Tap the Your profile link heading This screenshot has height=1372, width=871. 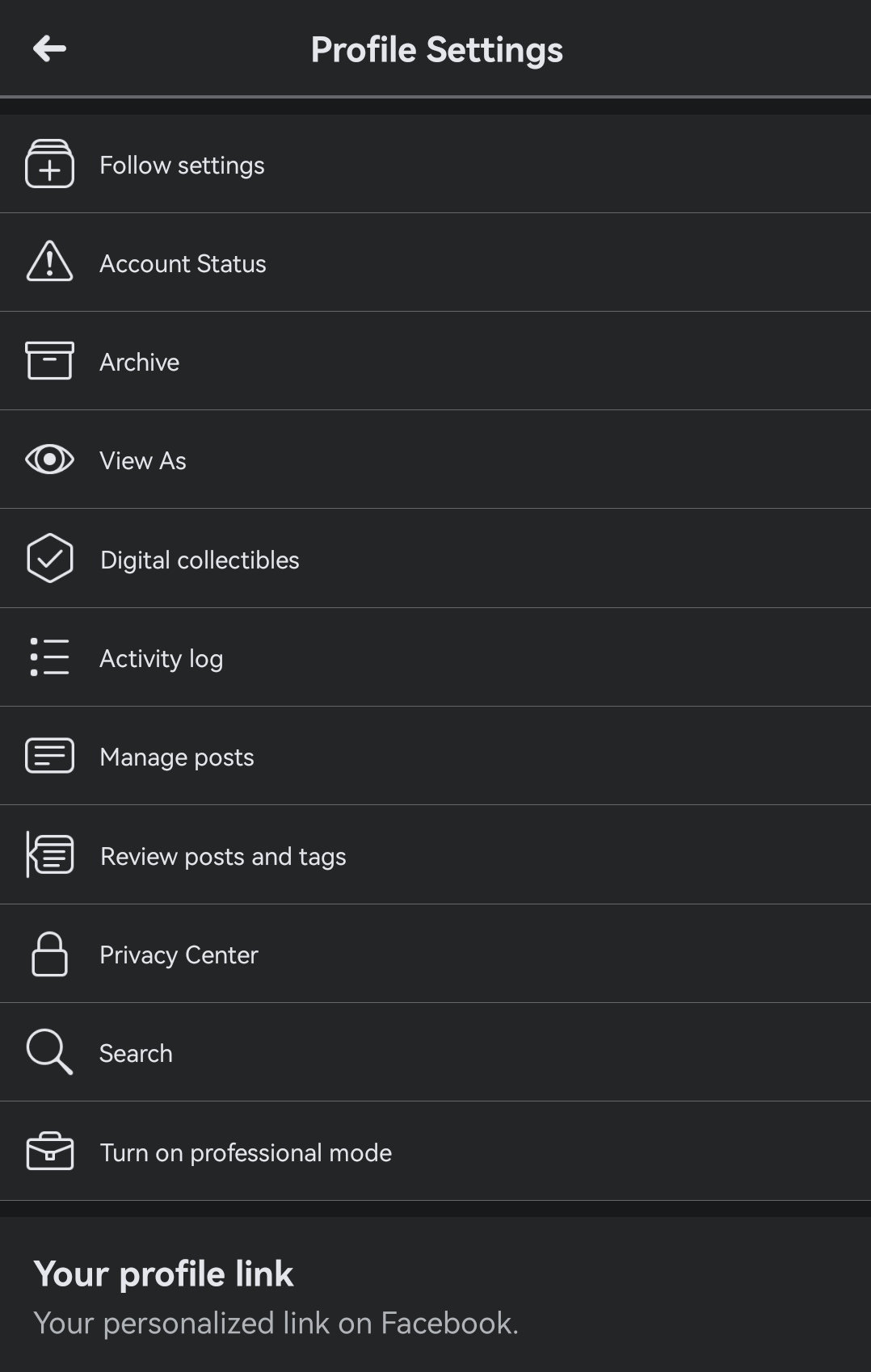coord(163,1273)
